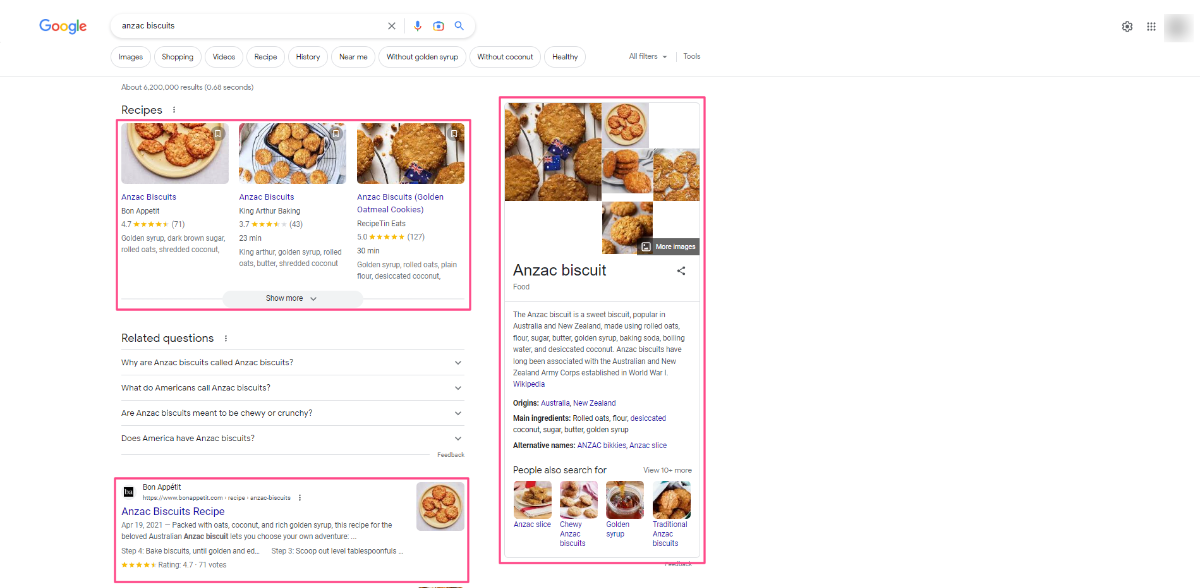Start voice search with microphone icon
Image resolution: width=1200 pixels, height=588 pixels.
pyautogui.click(x=418, y=26)
